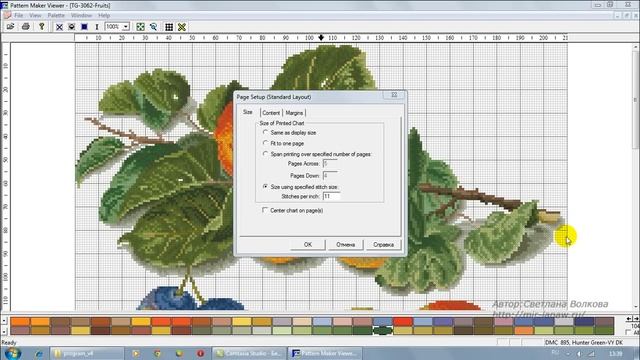Toggle the black grid toolbar icon
The width and height of the screenshot is (640, 360).
169,27
